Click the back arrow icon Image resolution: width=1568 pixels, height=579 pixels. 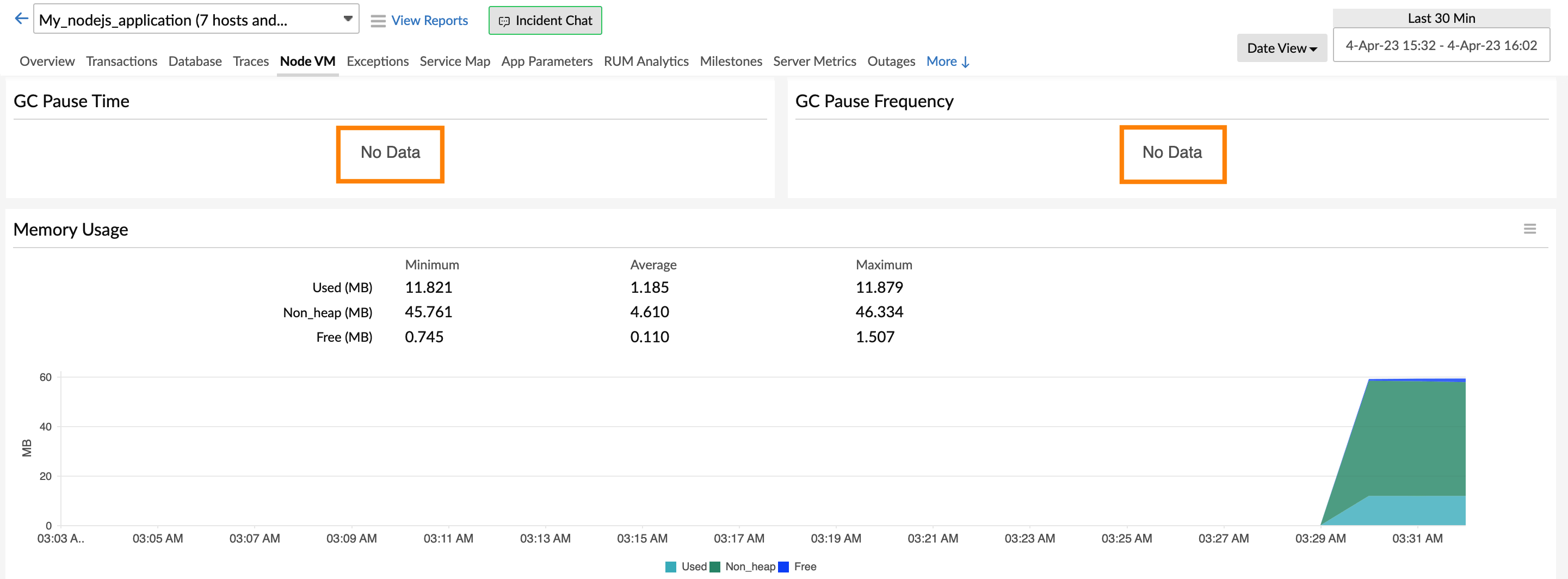(x=21, y=19)
